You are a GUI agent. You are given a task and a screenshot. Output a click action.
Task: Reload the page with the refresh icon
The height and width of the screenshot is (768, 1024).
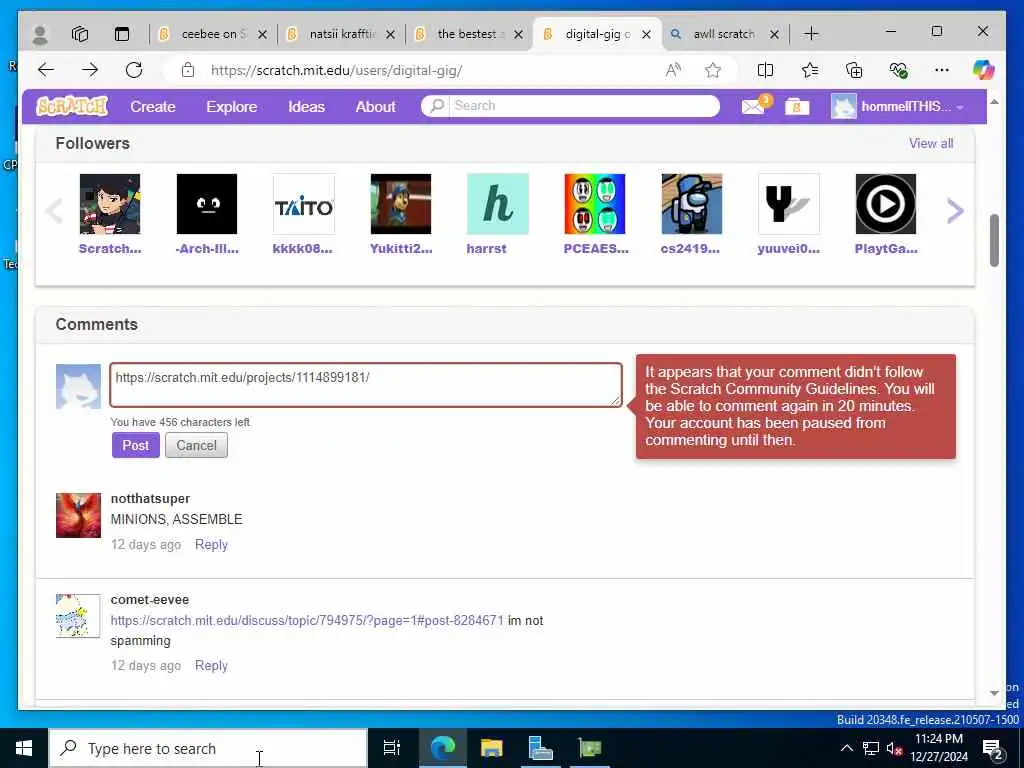point(134,70)
